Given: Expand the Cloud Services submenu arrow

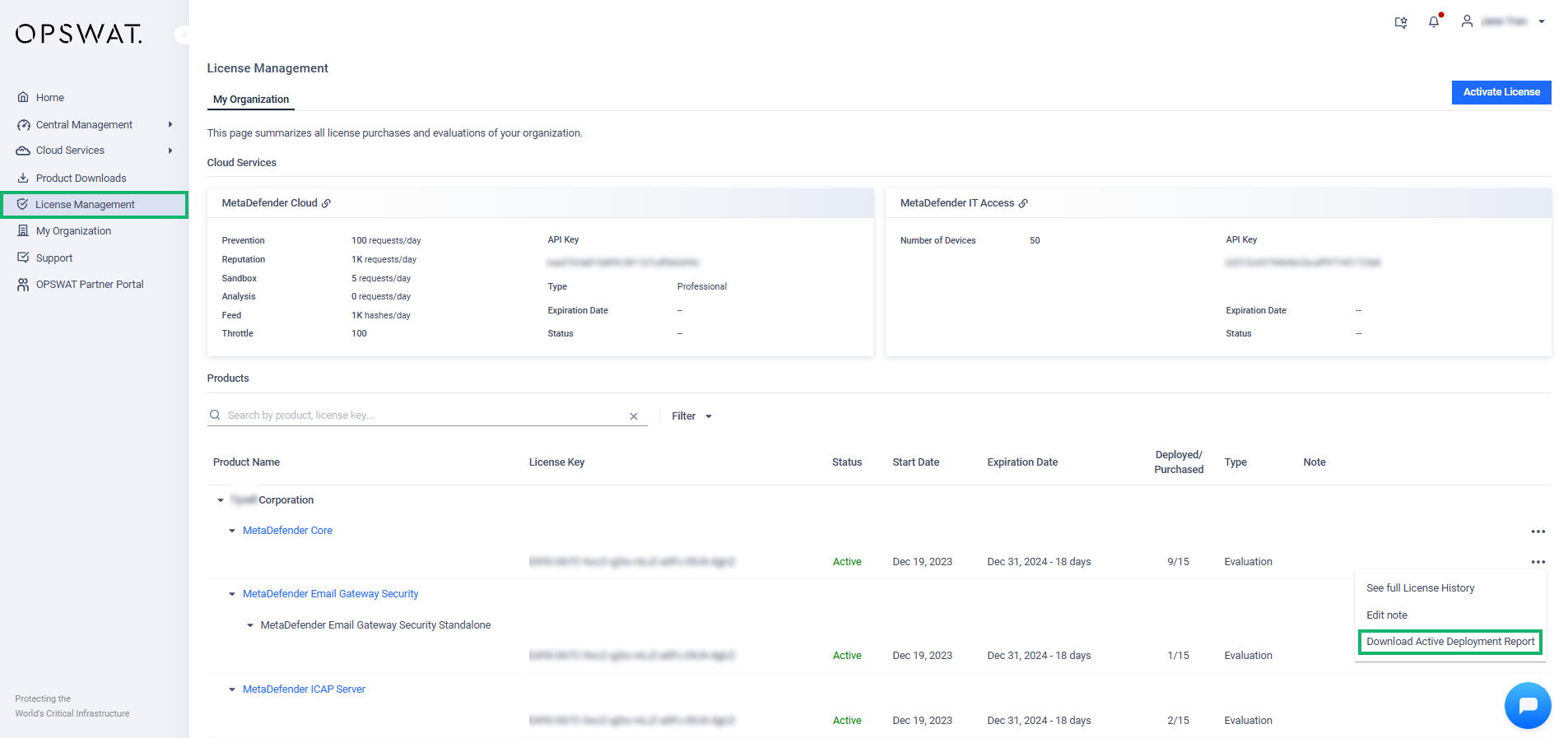Looking at the screenshot, I should [x=170, y=151].
